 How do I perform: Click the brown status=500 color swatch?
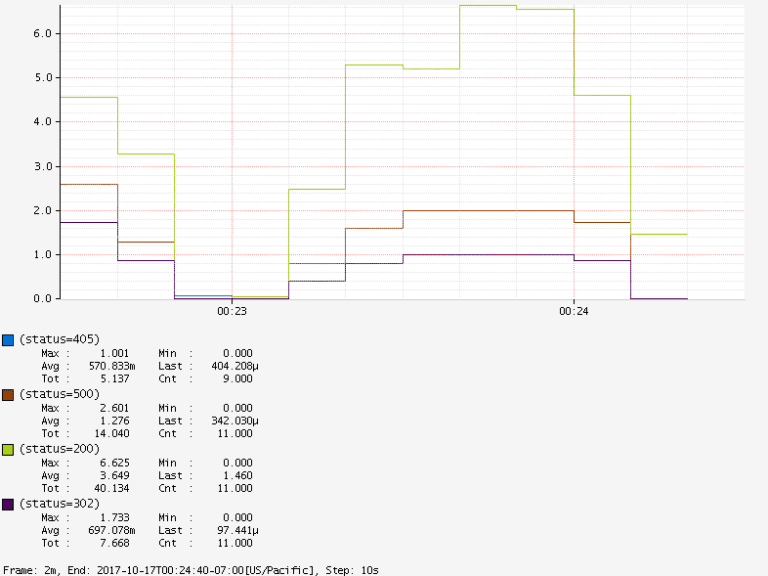point(8,395)
